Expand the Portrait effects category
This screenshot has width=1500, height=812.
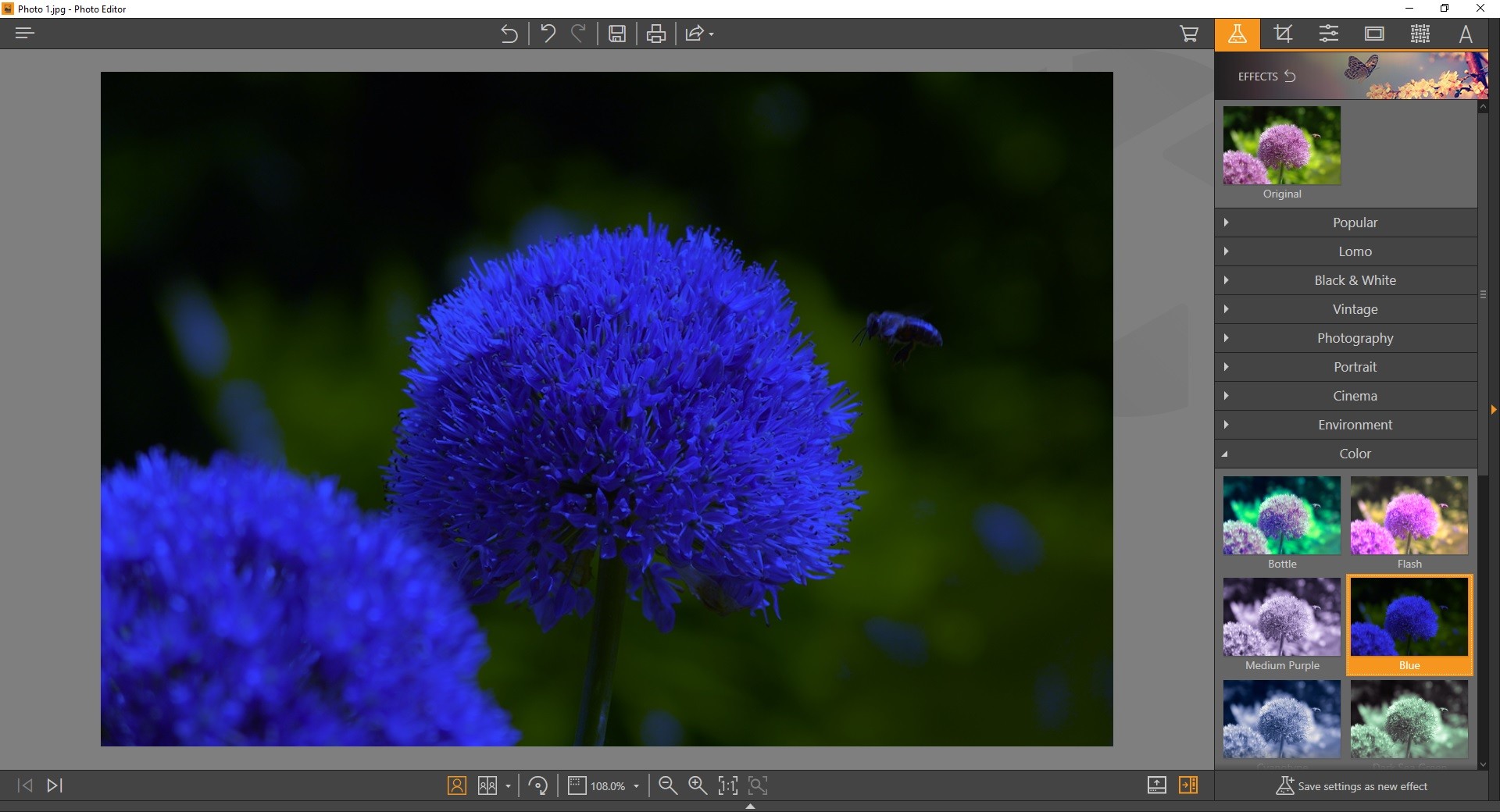(1346, 367)
